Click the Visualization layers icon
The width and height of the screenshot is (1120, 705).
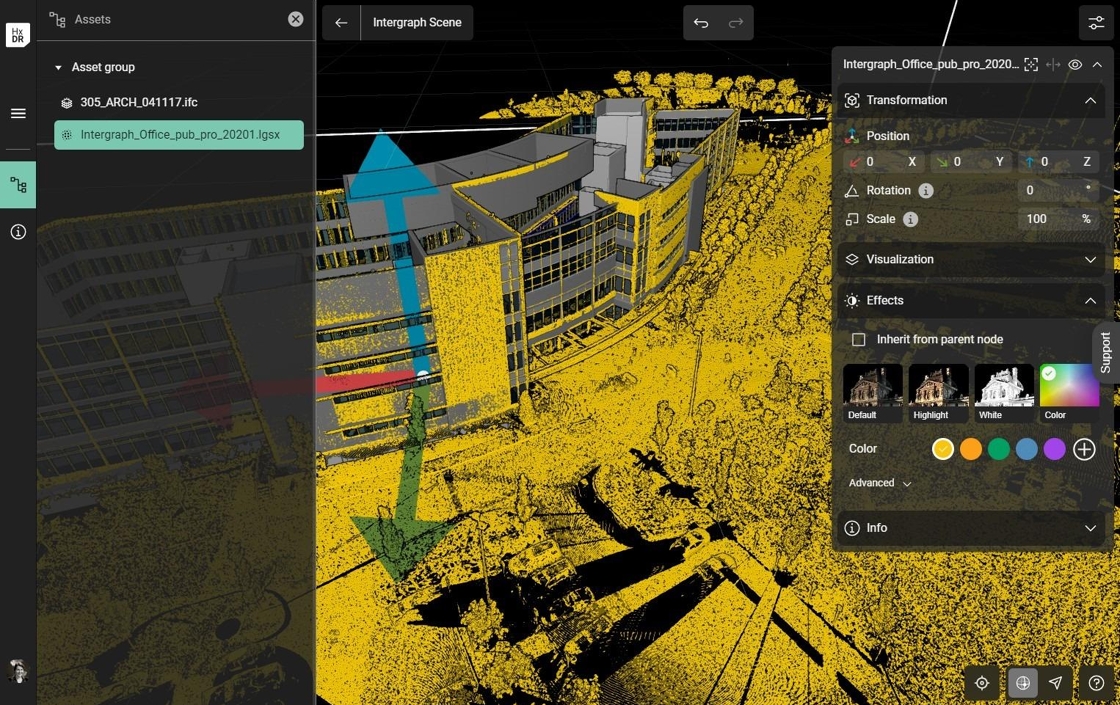852,260
